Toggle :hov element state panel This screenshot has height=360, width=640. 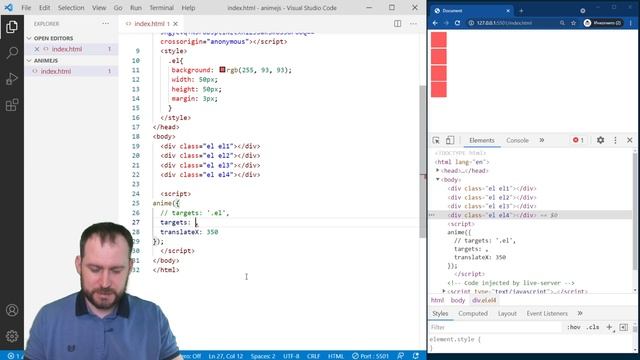coord(573,327)
